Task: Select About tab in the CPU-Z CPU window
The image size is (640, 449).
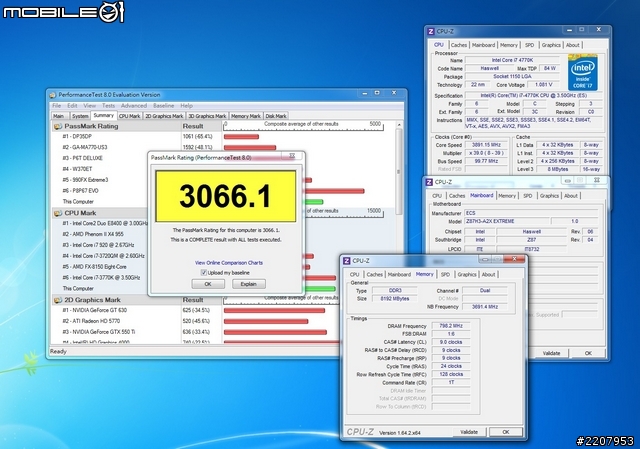Action: click(572, 45)
